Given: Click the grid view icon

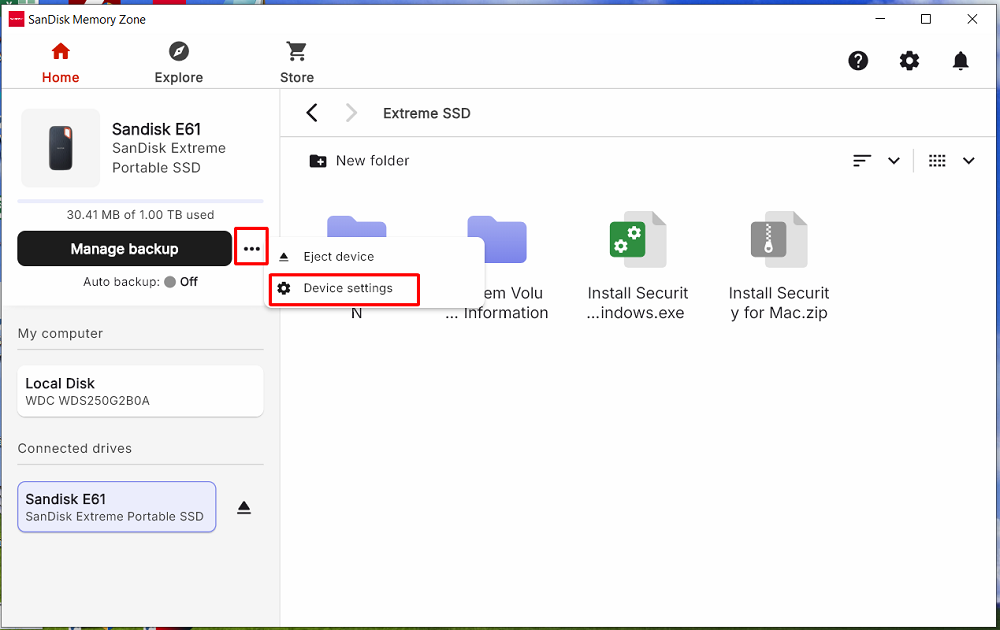Looking at the screenshot, I should [x=937, y=161].
